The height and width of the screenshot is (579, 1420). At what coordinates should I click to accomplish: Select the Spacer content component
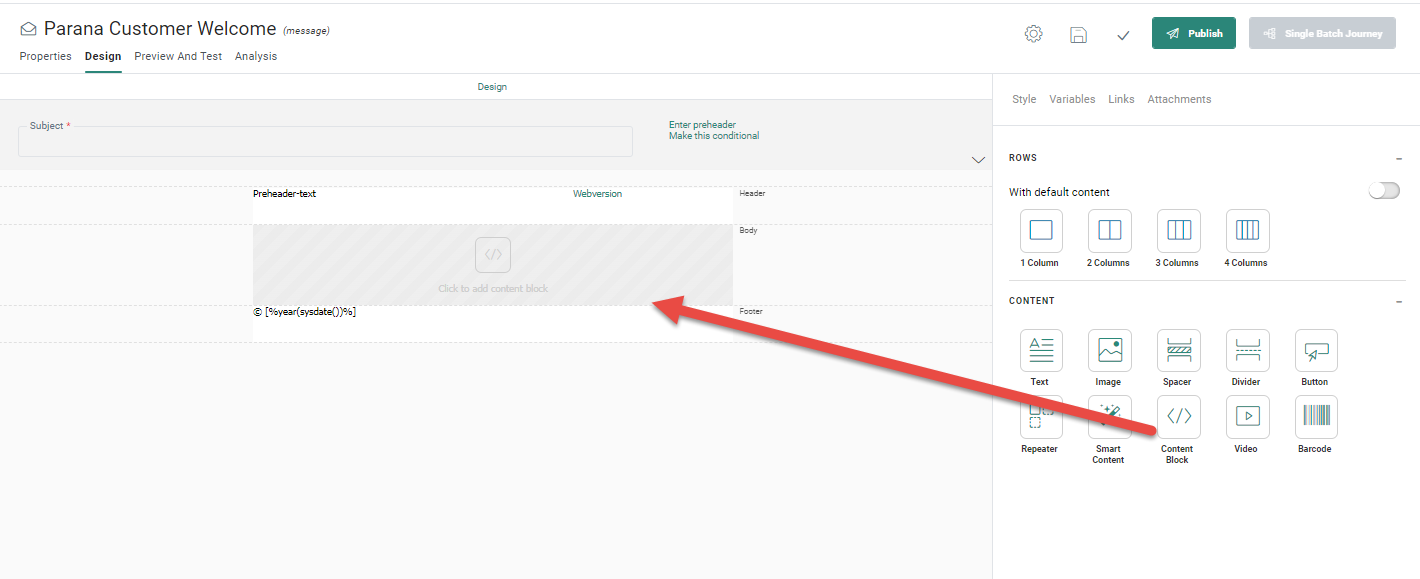coord(1178,351)
